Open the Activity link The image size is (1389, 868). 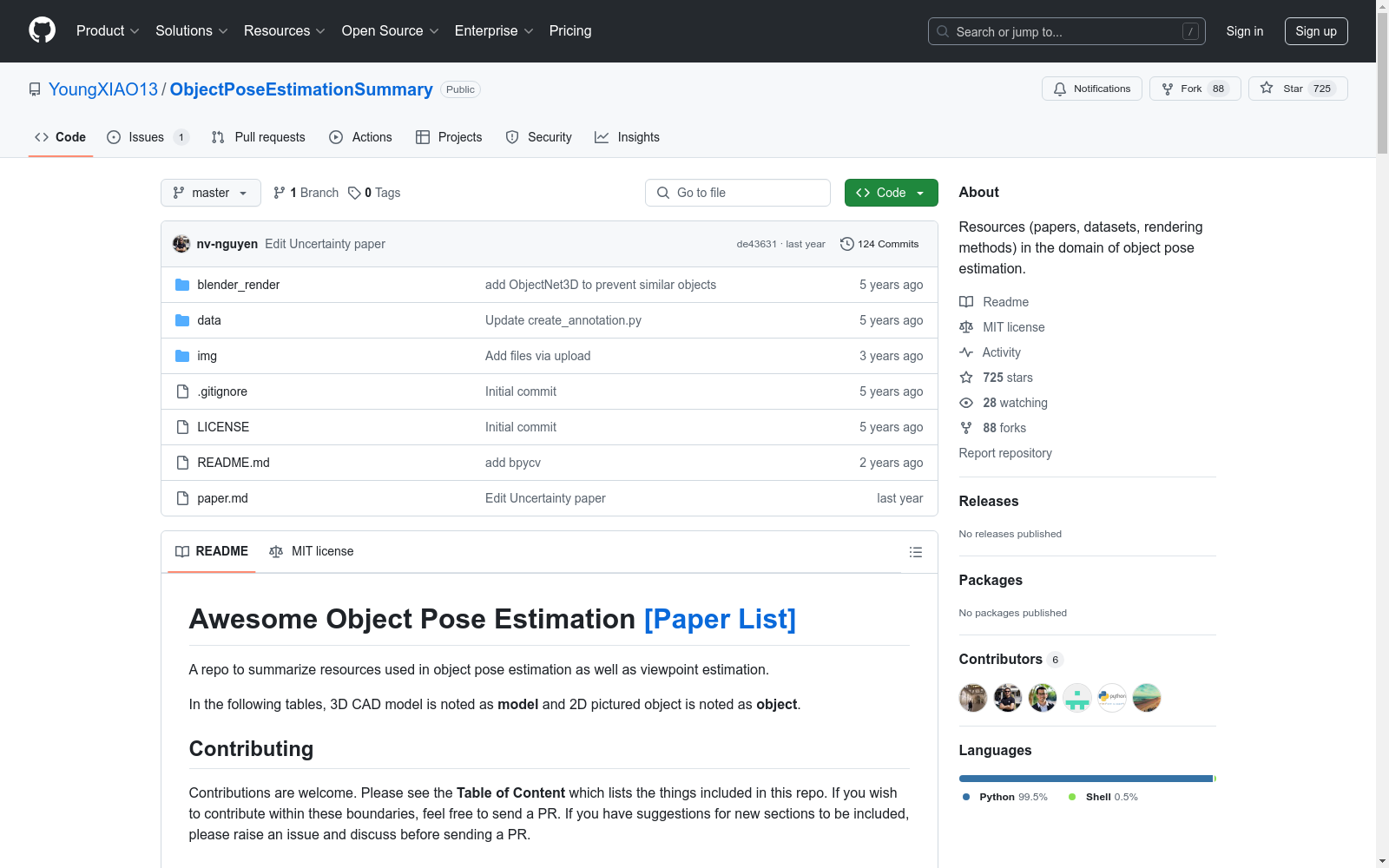[x=990, y=352]
